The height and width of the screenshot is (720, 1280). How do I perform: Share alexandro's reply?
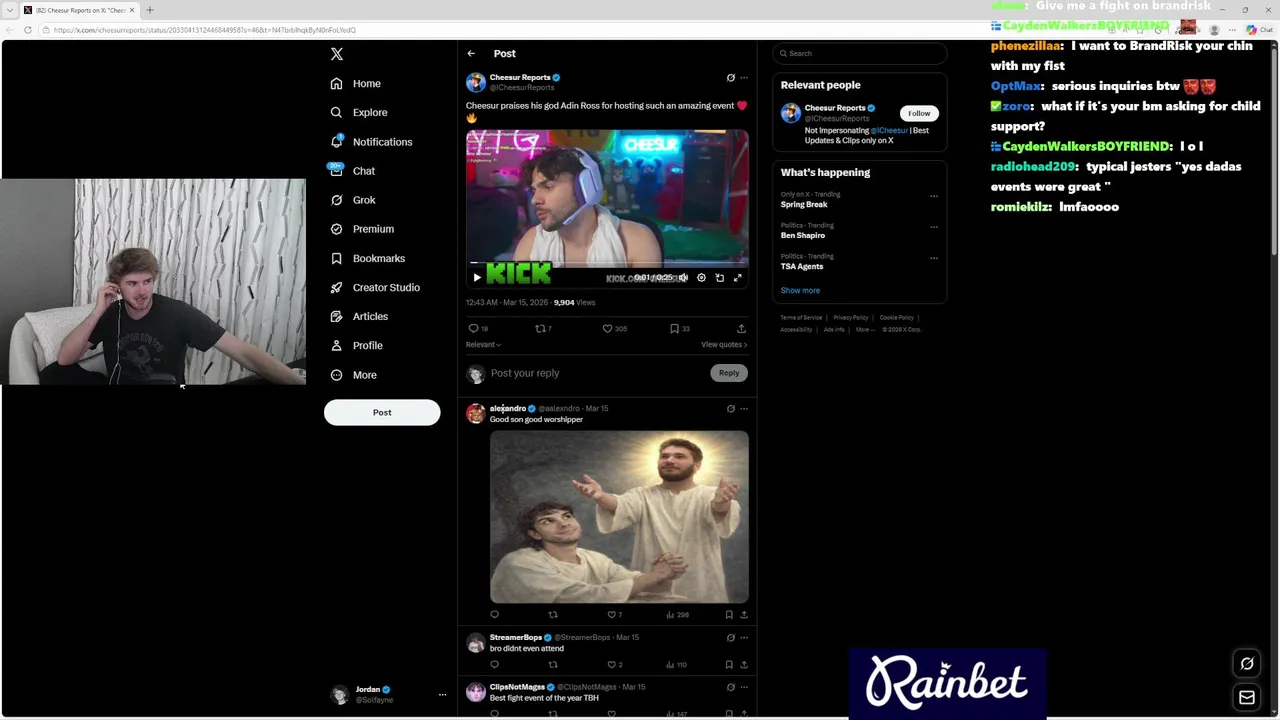point(743,615)
